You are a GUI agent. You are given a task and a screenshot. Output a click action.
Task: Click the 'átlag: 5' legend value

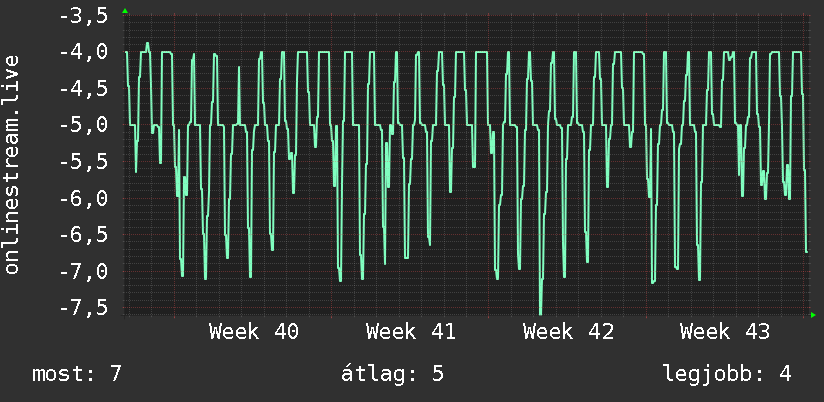pyautogui.click(x=393, y=374)
